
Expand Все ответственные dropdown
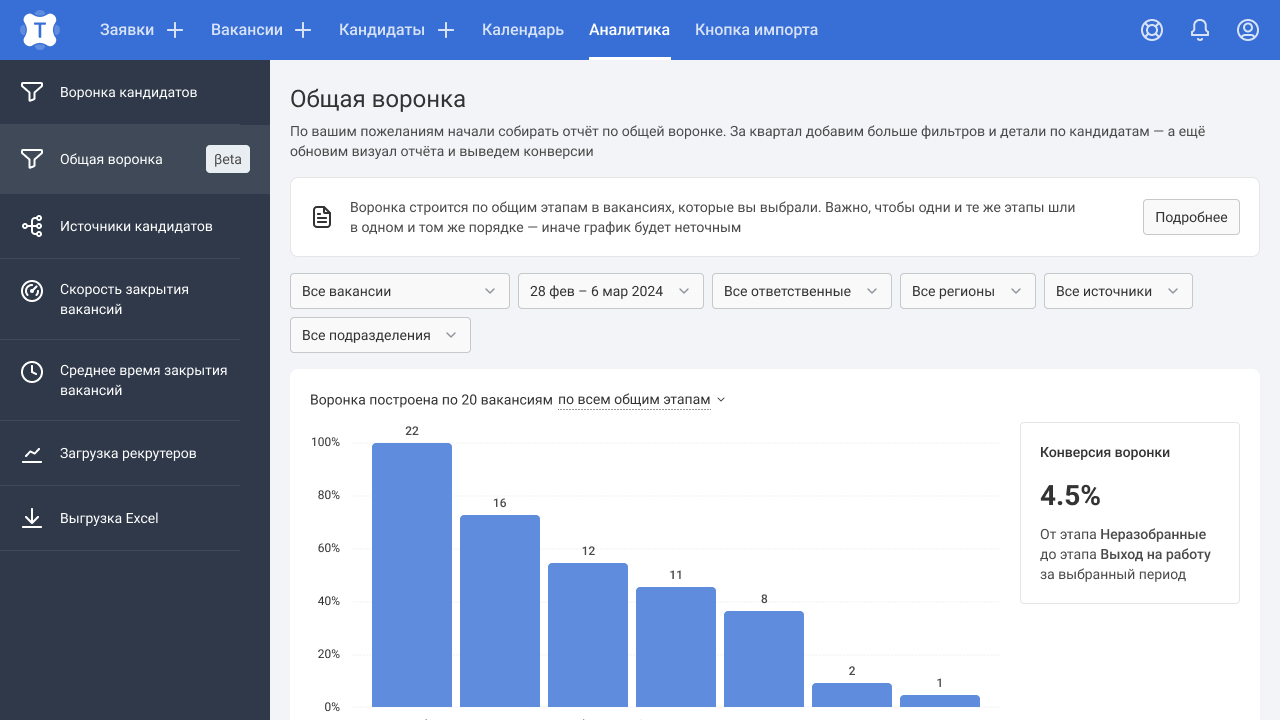coord(802,291)
